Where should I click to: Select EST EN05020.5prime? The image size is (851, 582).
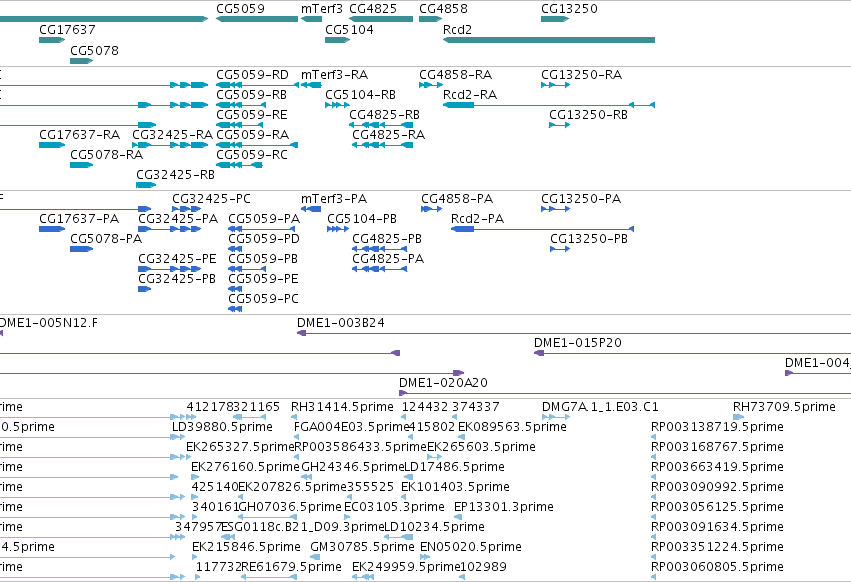click(425, 558)
